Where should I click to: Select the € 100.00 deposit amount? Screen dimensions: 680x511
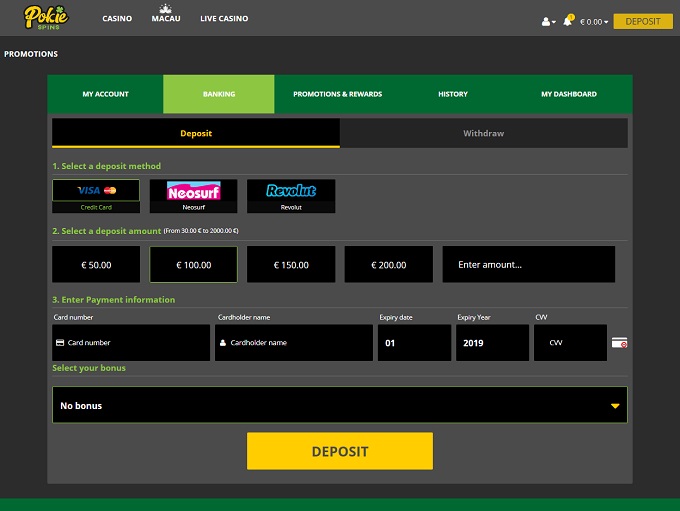point(193,265)
